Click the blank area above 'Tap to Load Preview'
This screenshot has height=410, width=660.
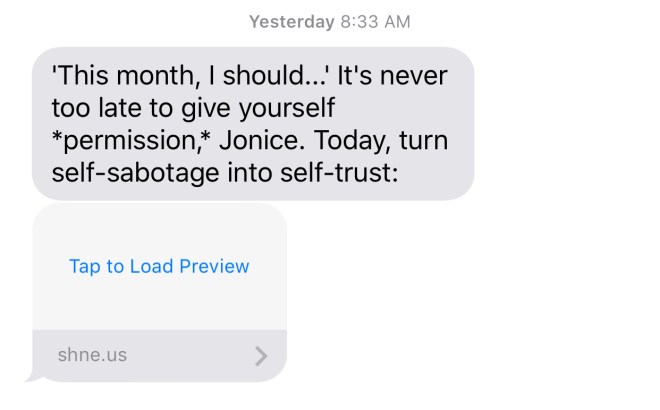pos(160,230)
